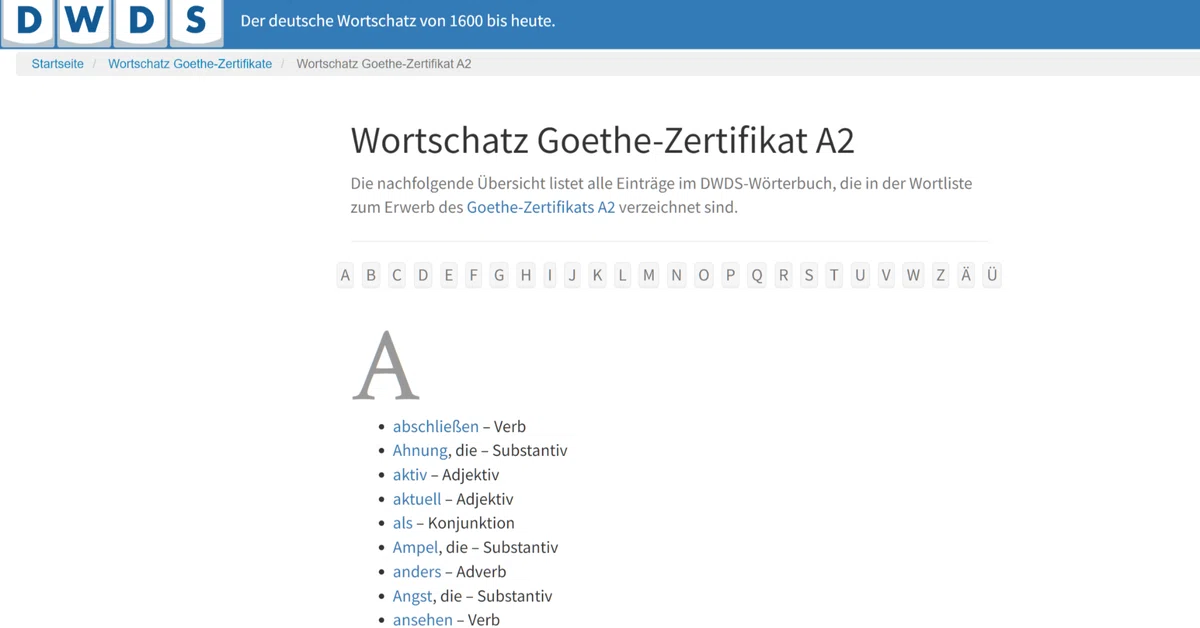Open the word aktuell
Image resolution: width=1200 pixels, height=628 pixels.
coord(417,499)
